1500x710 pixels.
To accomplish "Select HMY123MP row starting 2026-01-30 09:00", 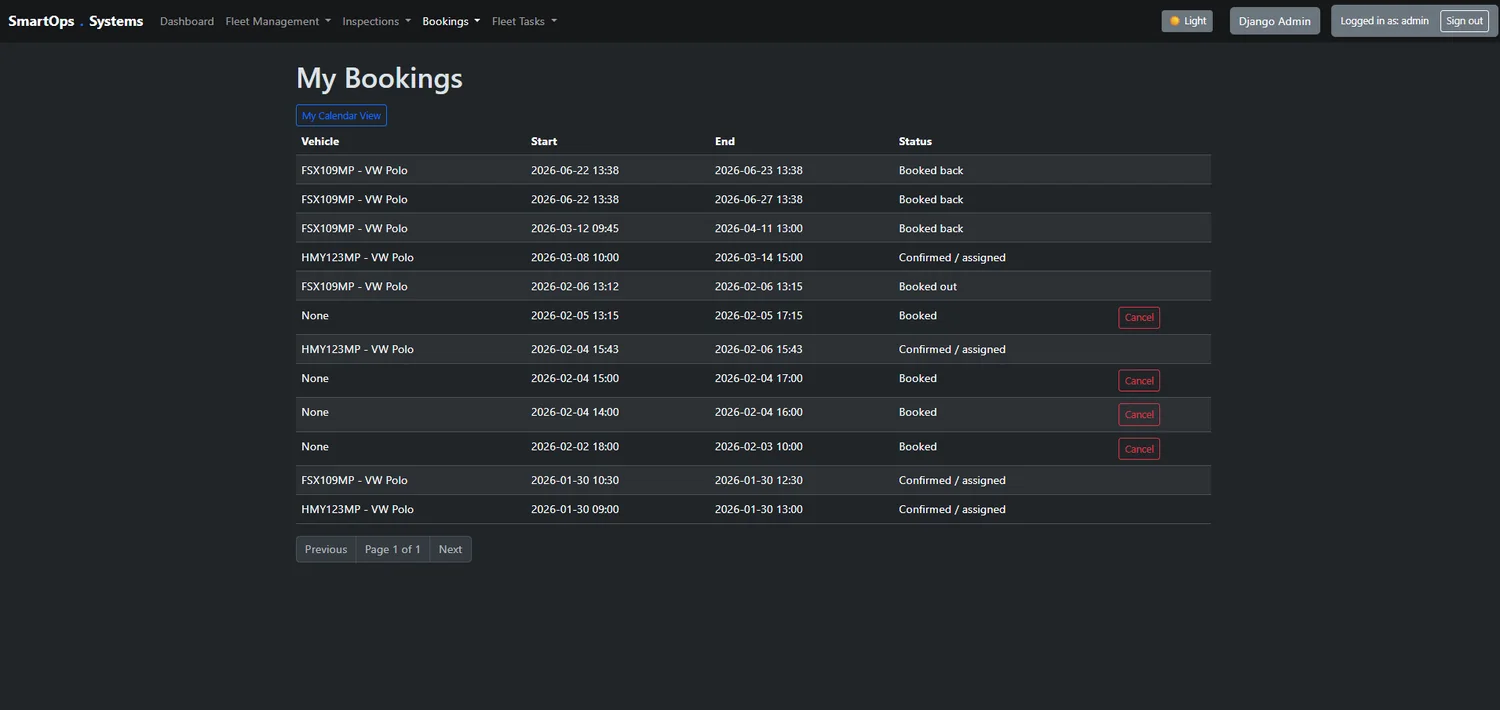I will [x=753, y=509].
